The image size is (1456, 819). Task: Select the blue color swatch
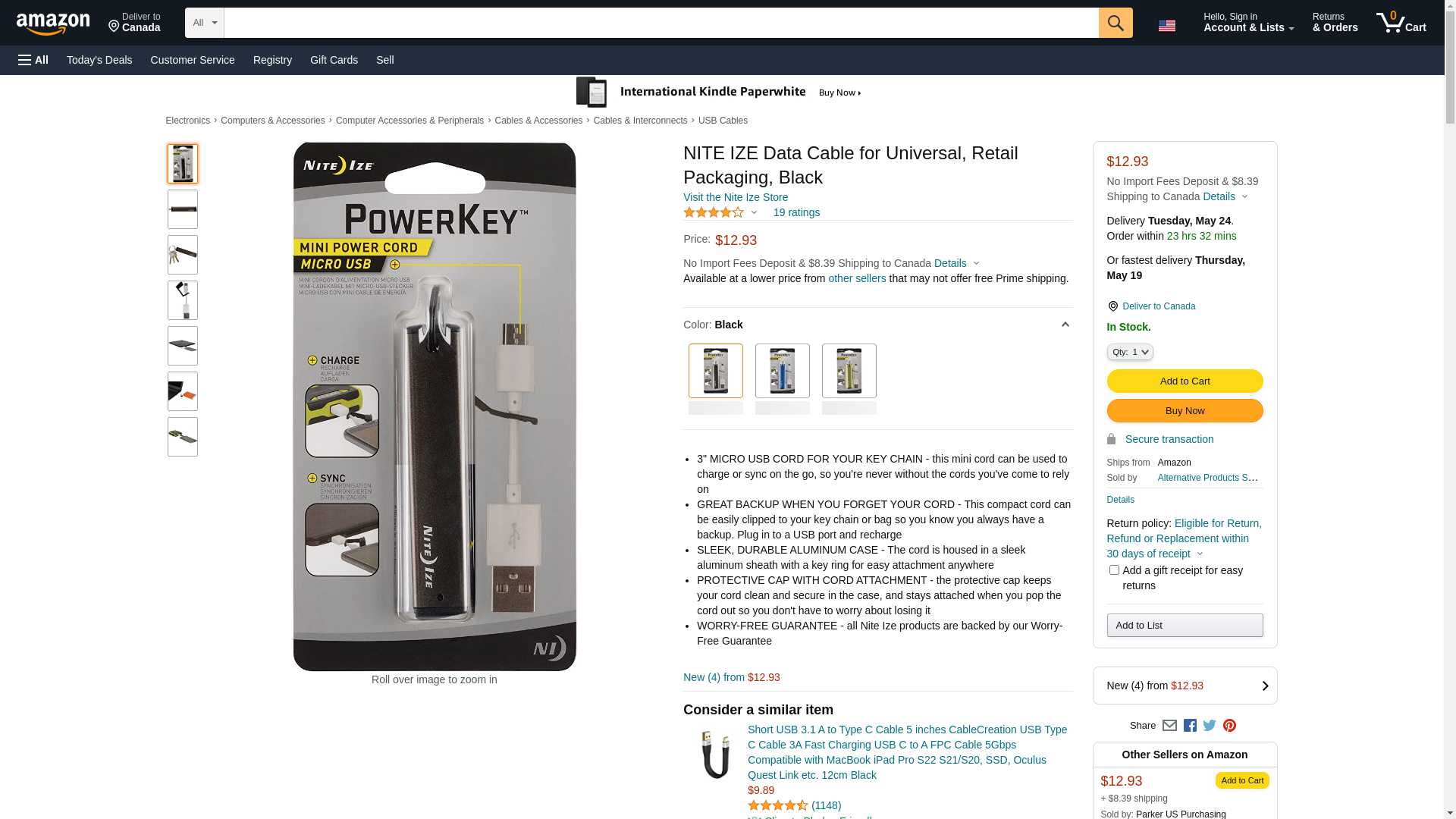point(782,371)
